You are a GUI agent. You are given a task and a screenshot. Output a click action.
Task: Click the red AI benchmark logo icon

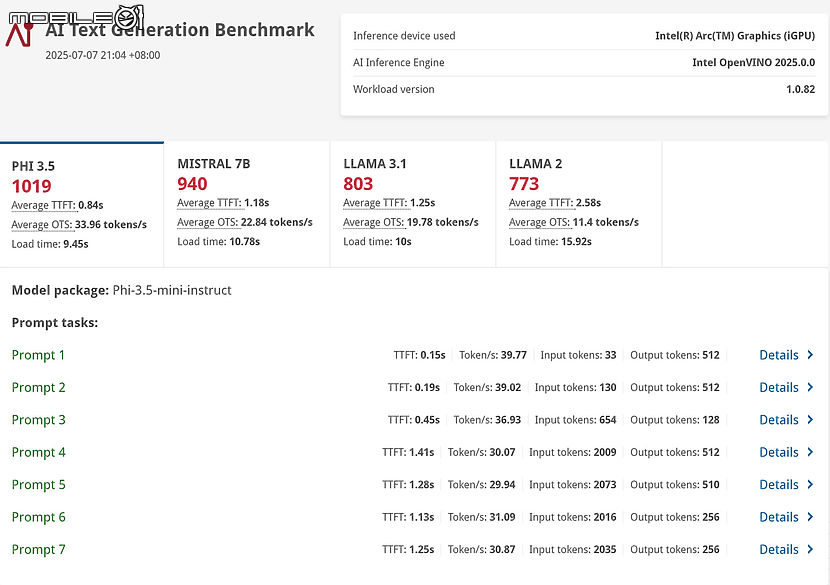coord(20,34)
